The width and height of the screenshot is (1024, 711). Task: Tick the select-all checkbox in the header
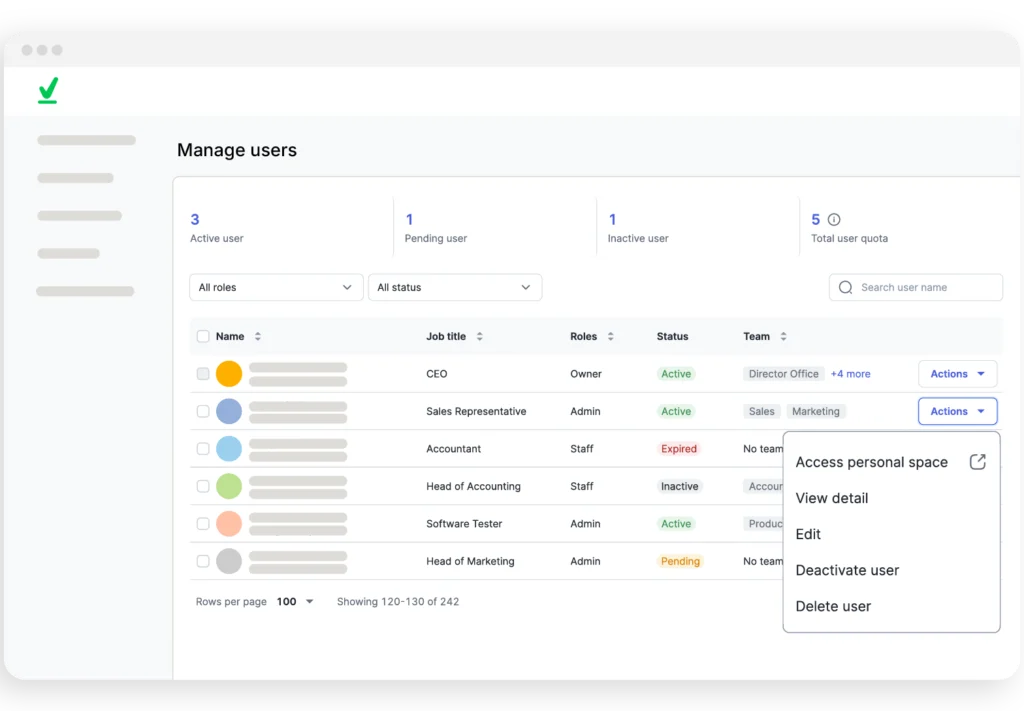[x=203, y=337]
